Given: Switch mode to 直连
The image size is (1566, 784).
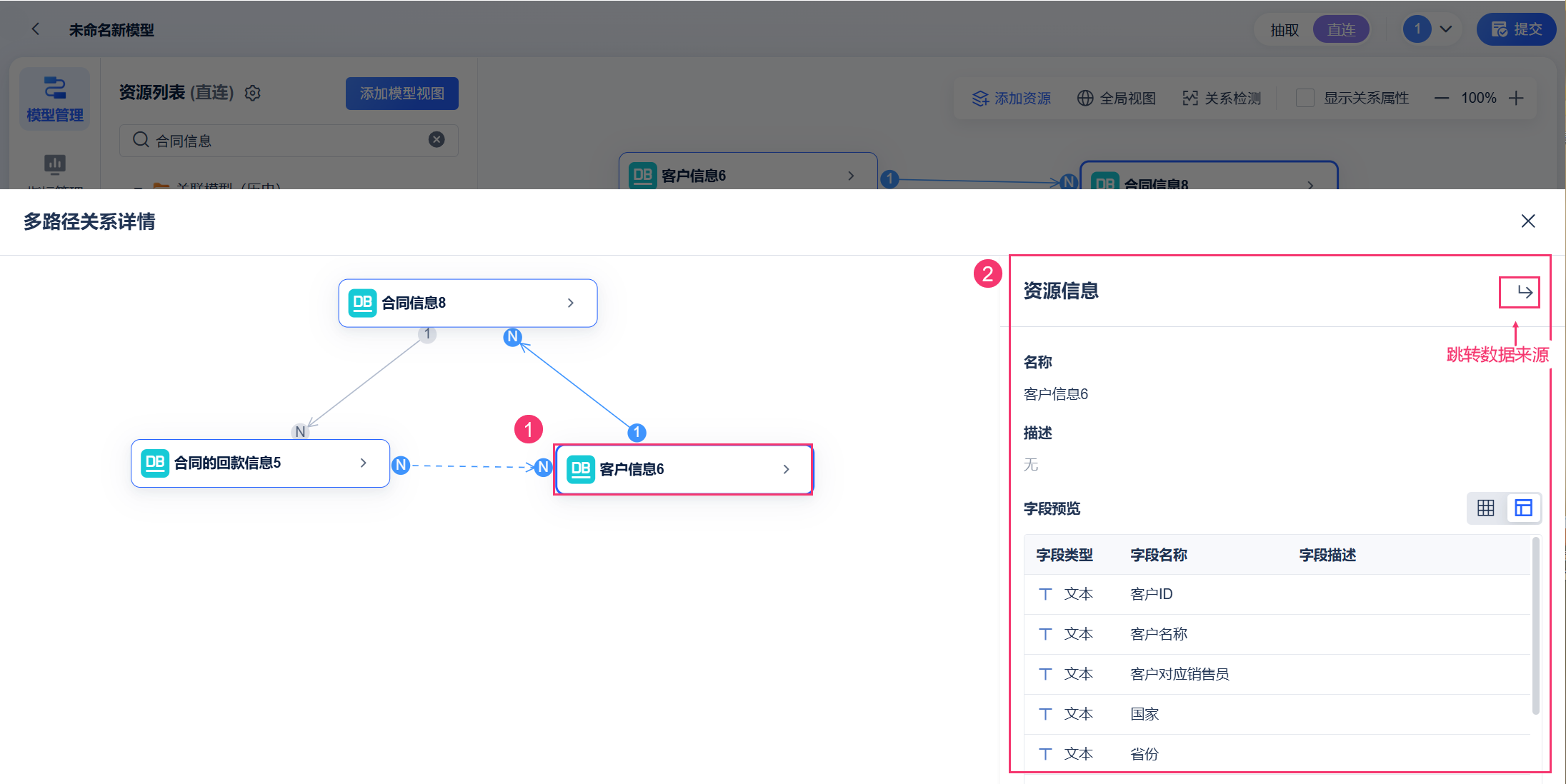Looking at the screenshot, I should coord(1341,30).
